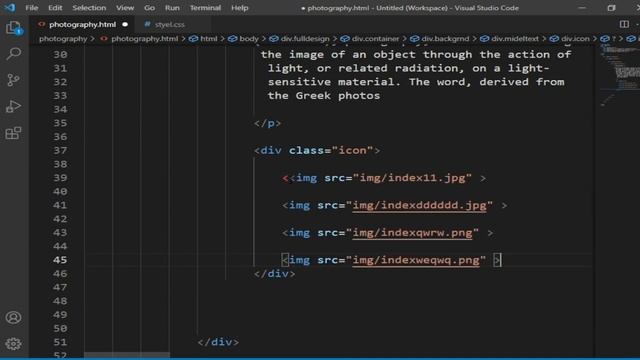Open the File menu
The image size is (640, 360).
click(x=31, y=8)
